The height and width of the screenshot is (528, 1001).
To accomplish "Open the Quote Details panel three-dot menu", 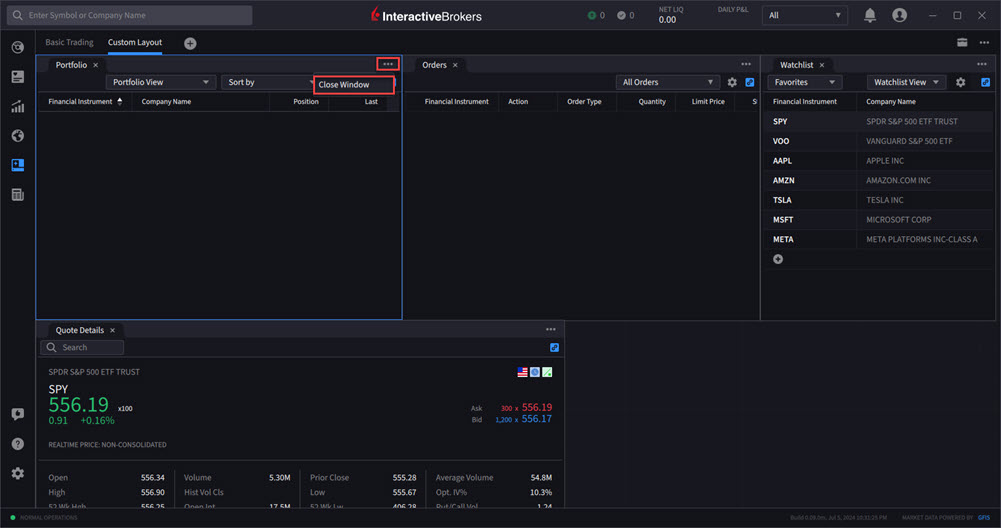I will click(x=551, y=329).
